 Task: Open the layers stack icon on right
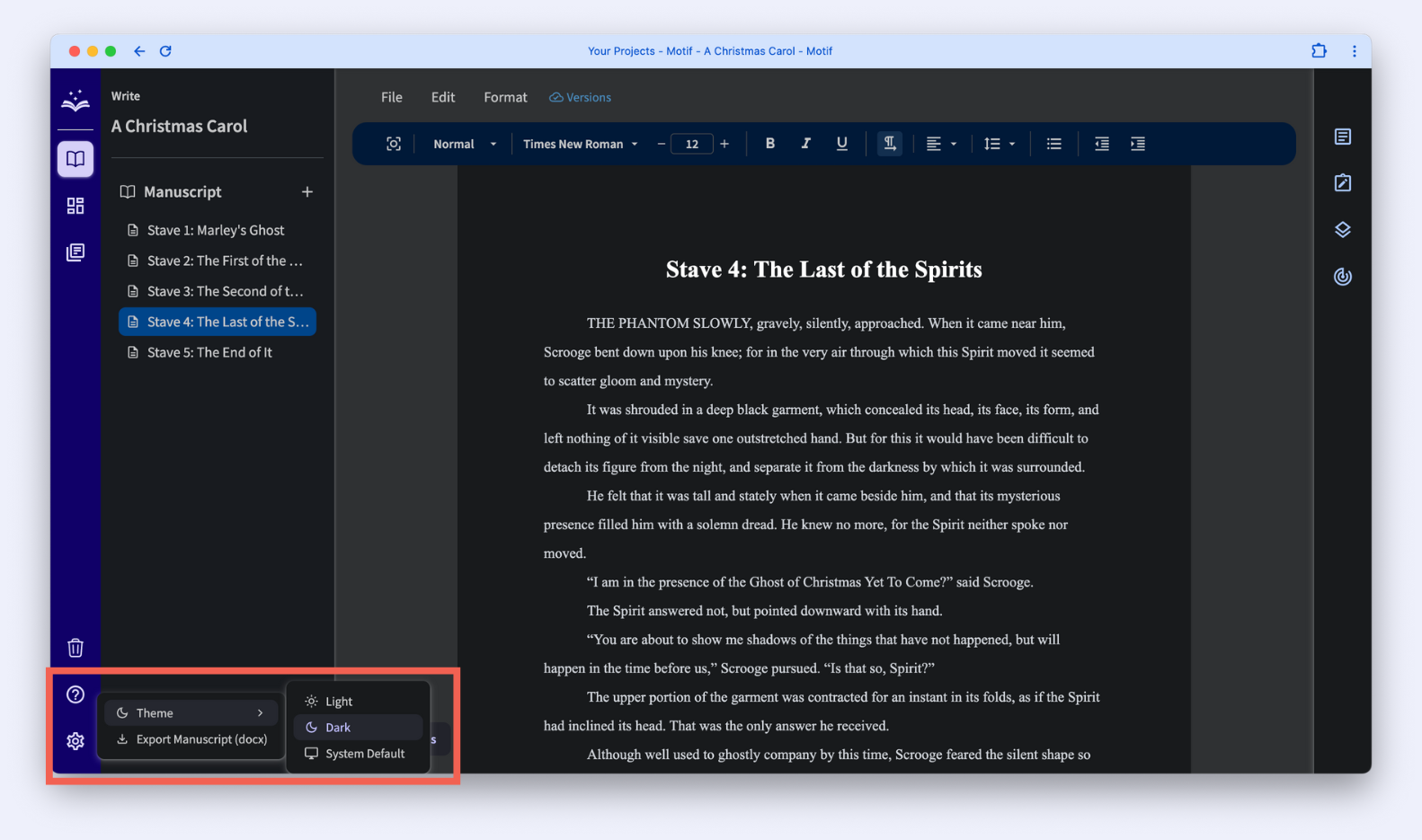[x=1343, y=230]
